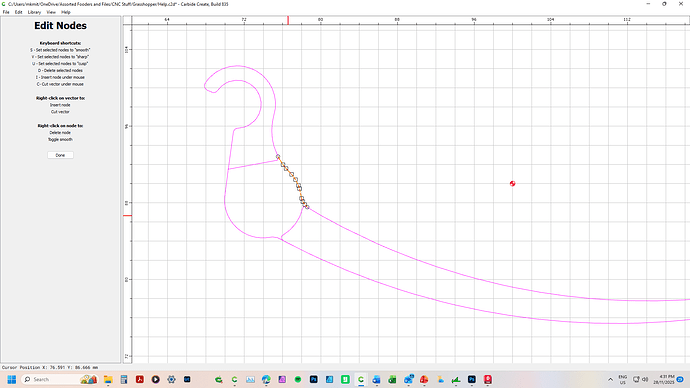Open the Calculator taskbar icon
690x388 pixels.
click(124, 379)
